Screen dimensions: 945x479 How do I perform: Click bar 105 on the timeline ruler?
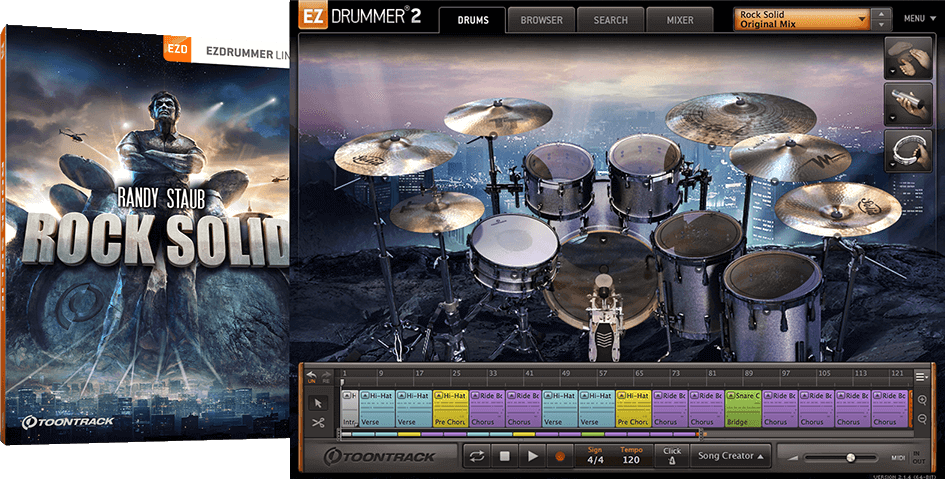click(824, 374)
